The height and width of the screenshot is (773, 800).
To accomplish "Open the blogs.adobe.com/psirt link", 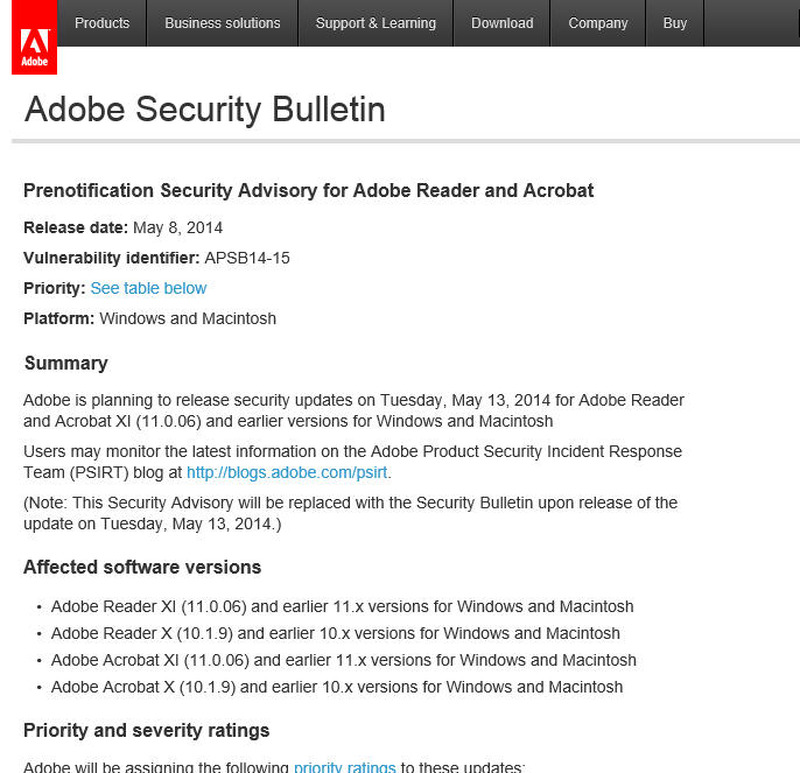I will click(288, 472).
